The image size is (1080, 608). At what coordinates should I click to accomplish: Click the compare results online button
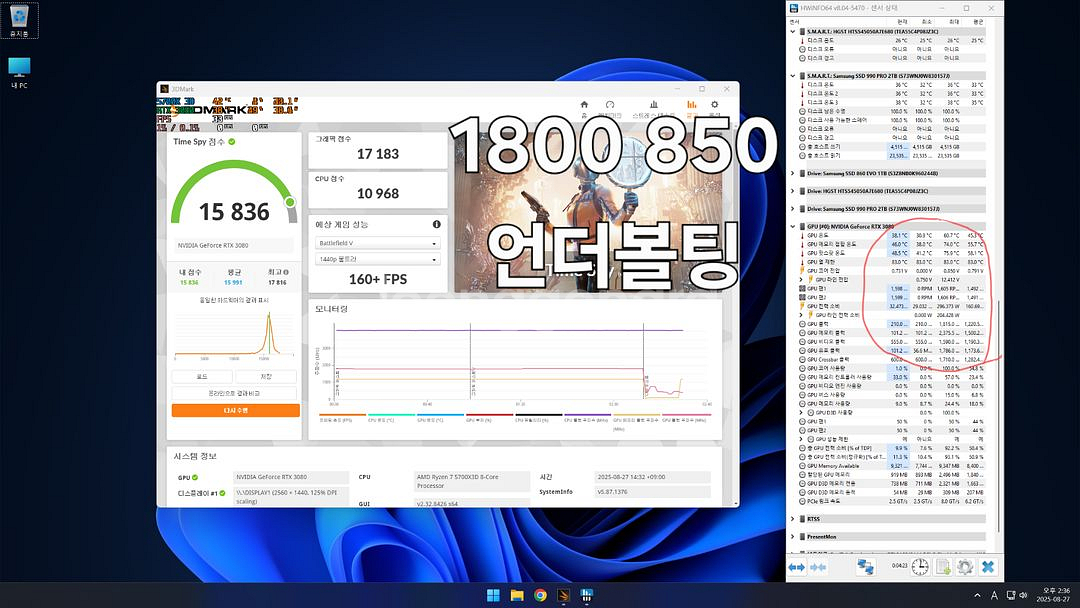235,393
